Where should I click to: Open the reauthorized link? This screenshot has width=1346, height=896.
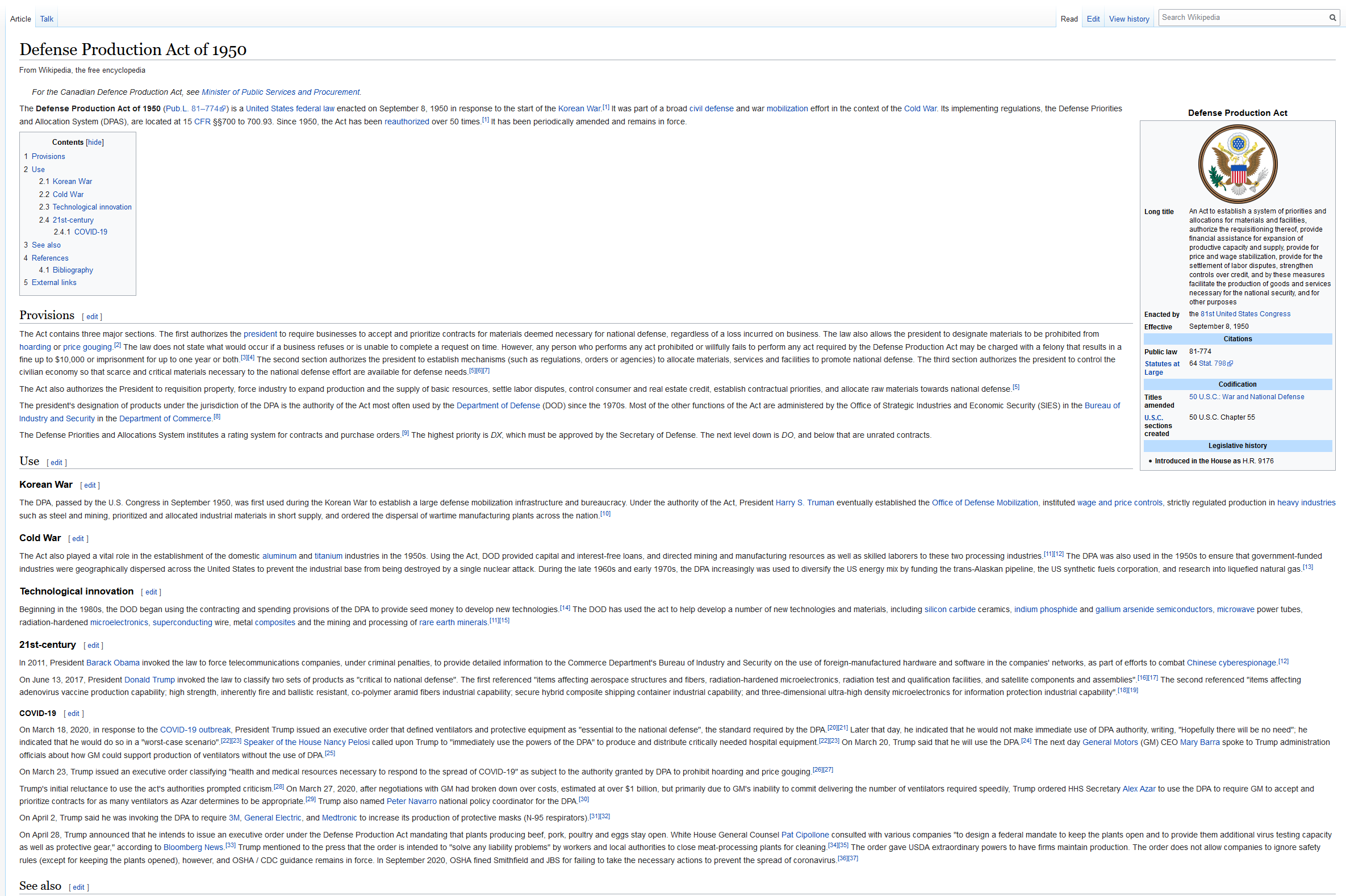coord(407,122)
